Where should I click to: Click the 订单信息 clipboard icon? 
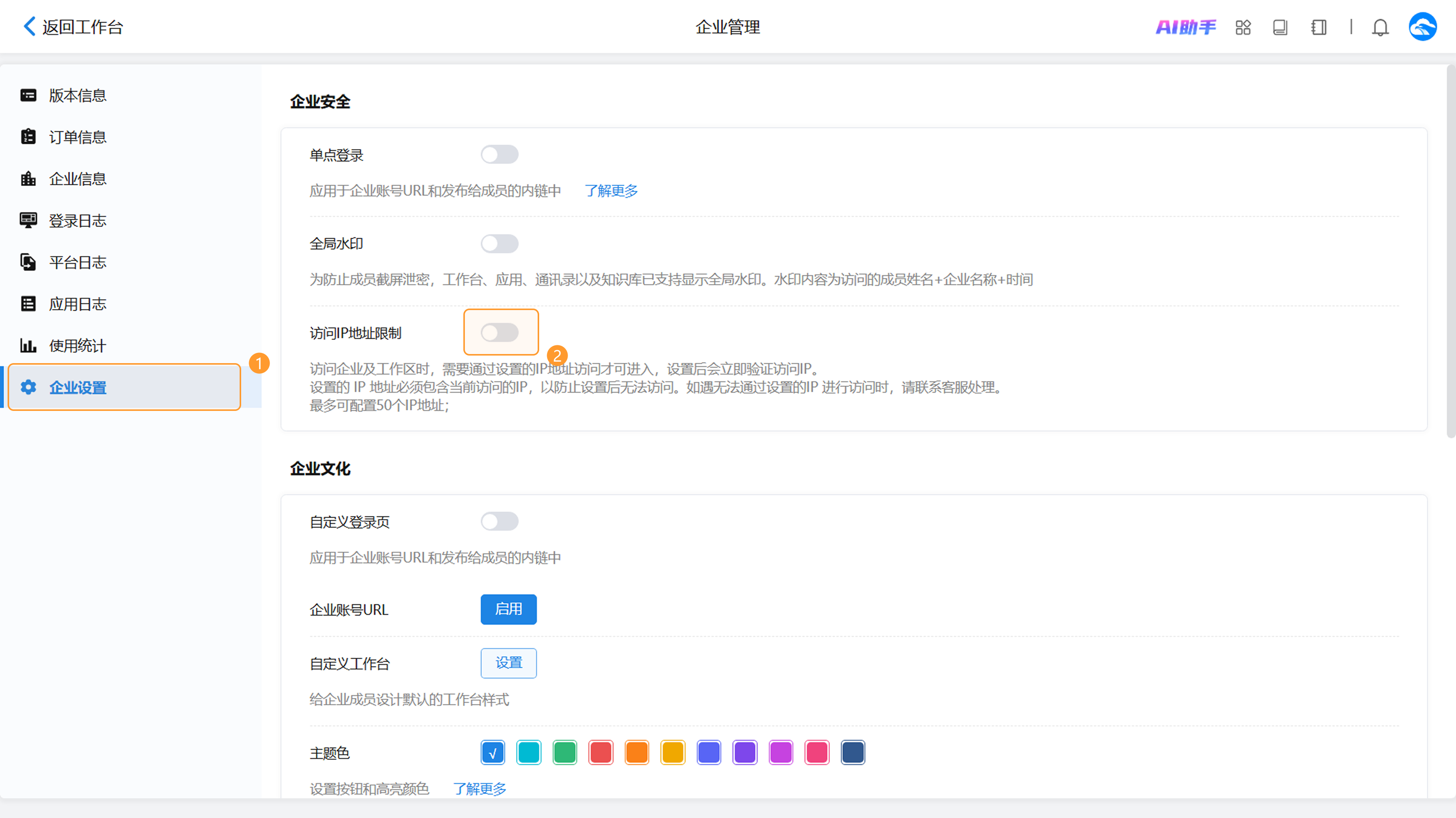click(x=28, y=137)
